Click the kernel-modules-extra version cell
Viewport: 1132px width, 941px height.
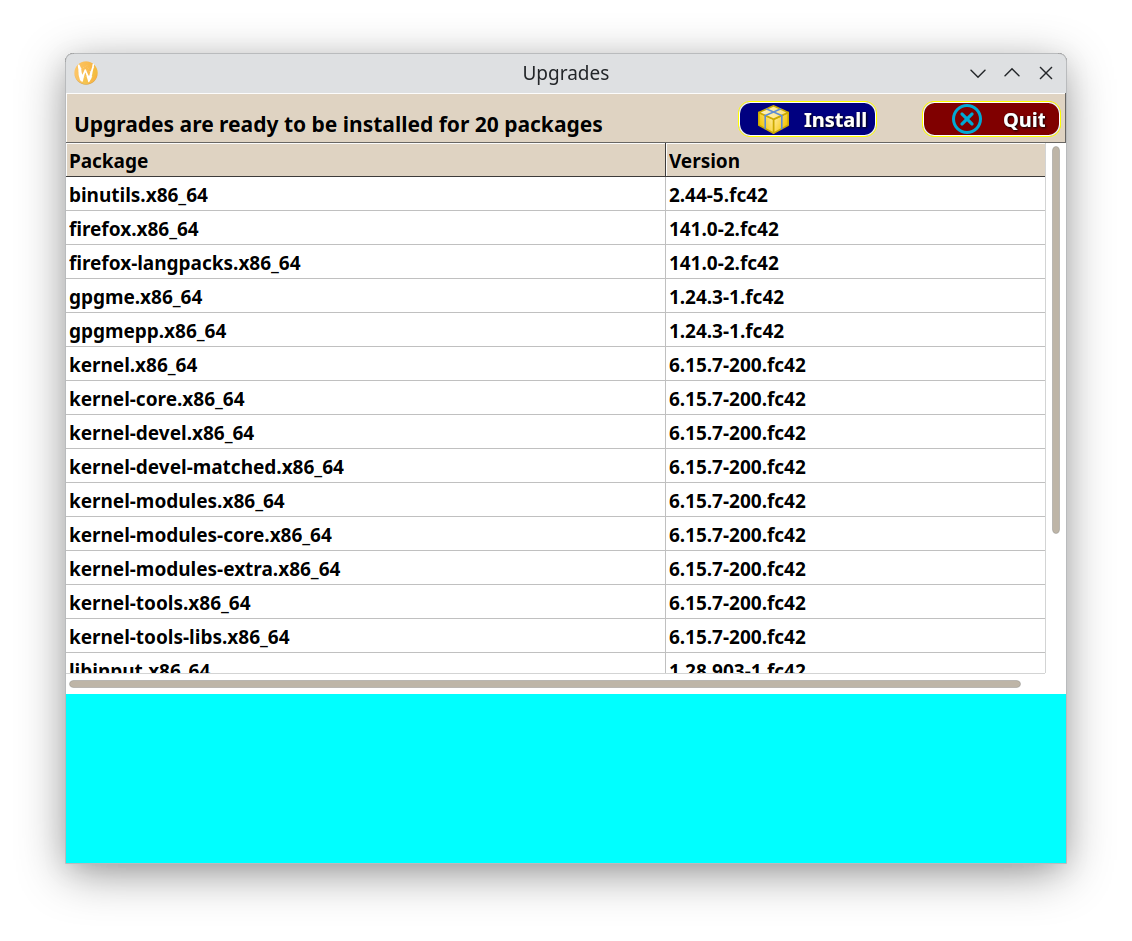(x=855, y=568)
